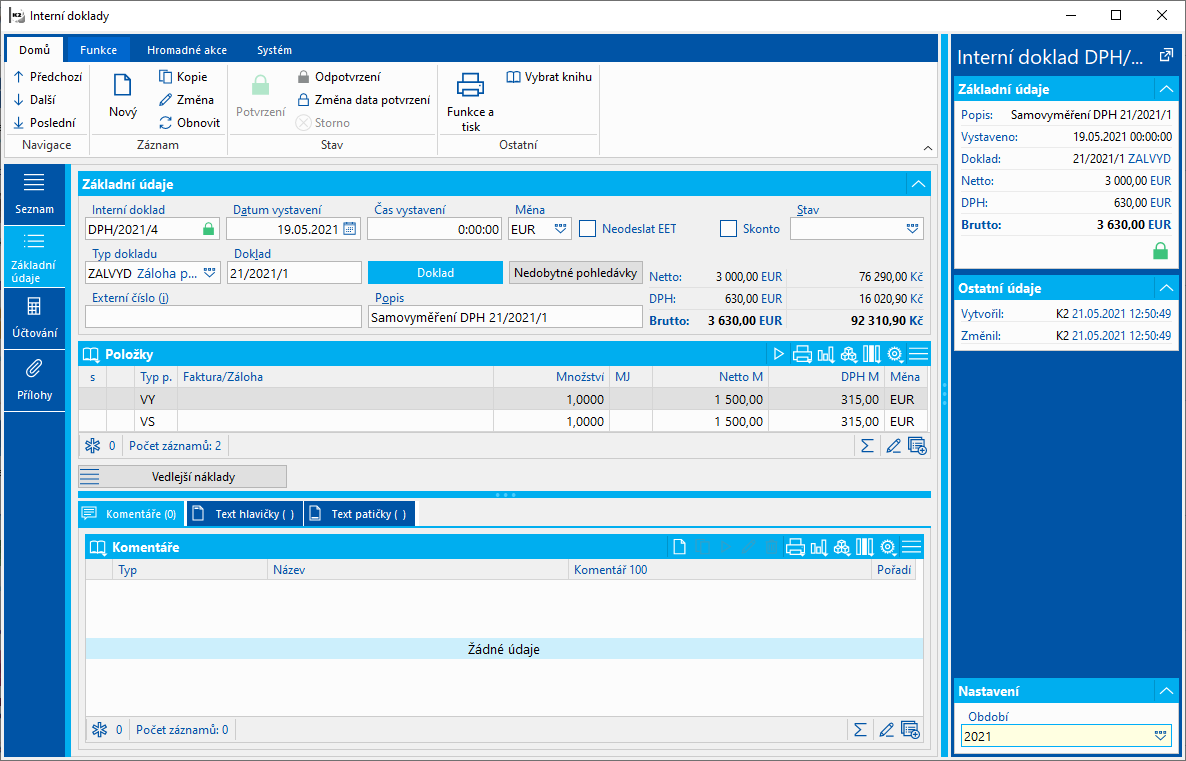Click the Nový new record icon
This screenshot has height=761, width=1186.
click(123, 85)
